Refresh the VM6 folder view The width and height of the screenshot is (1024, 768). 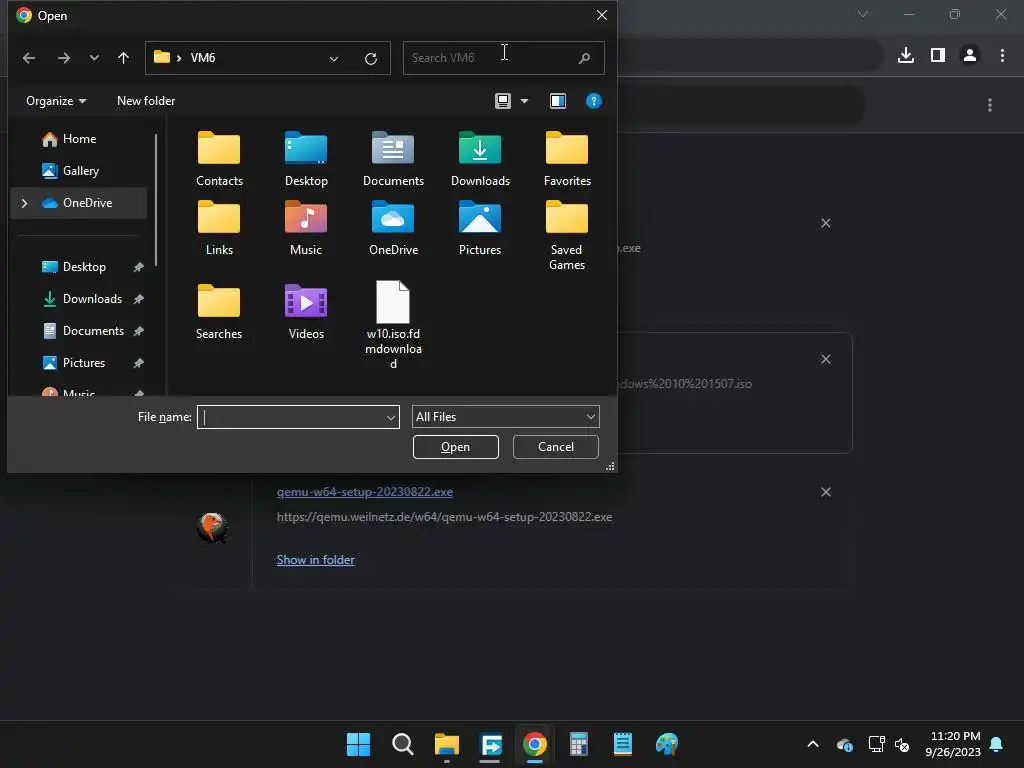371,59
